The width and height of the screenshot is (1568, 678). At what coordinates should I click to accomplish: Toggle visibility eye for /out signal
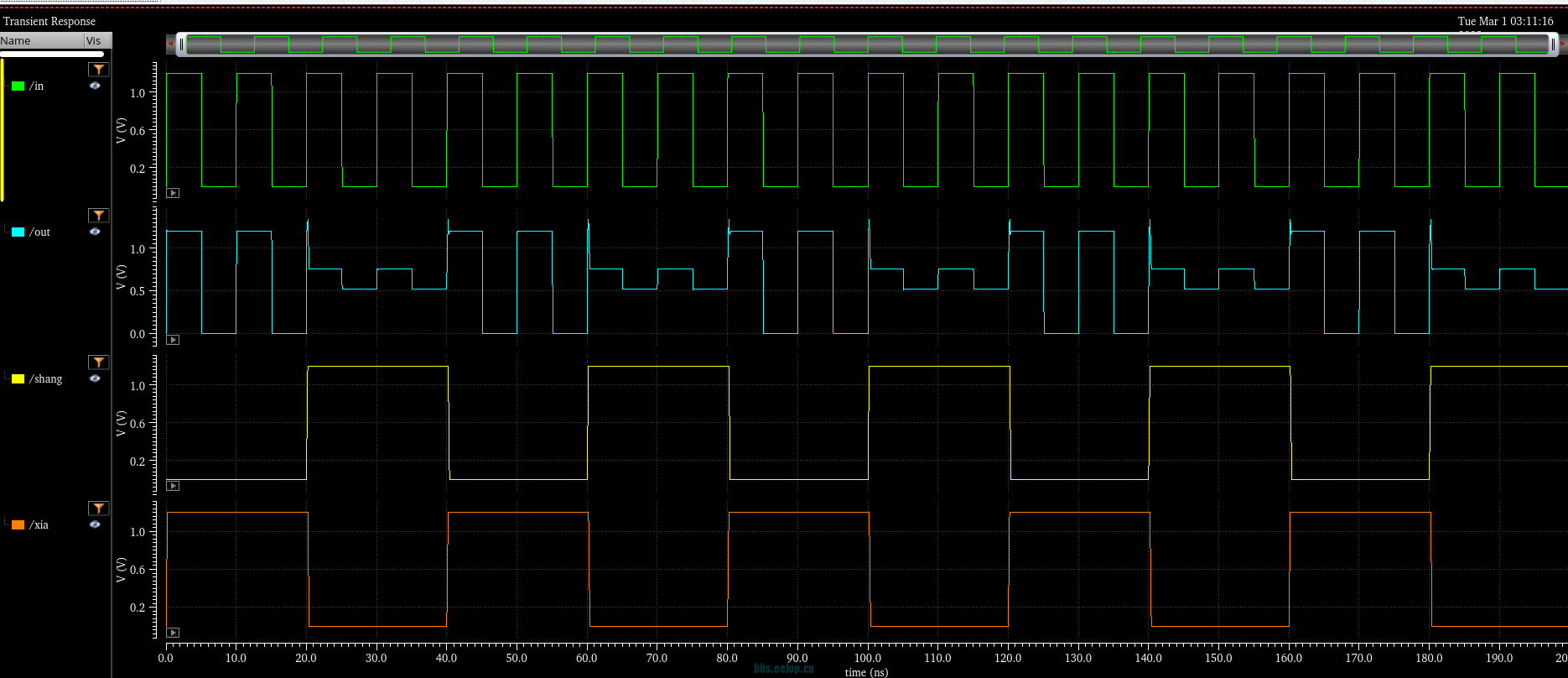click(x=95, y=232)
